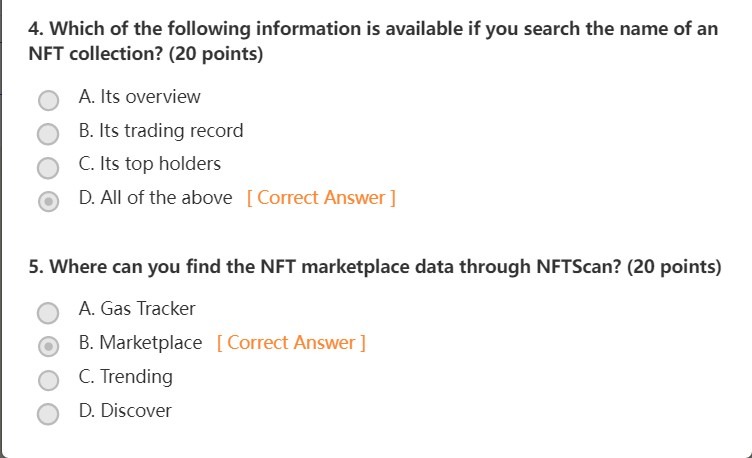
Task: Click the 'A. Its overview' option text
Action: point(139,97)
